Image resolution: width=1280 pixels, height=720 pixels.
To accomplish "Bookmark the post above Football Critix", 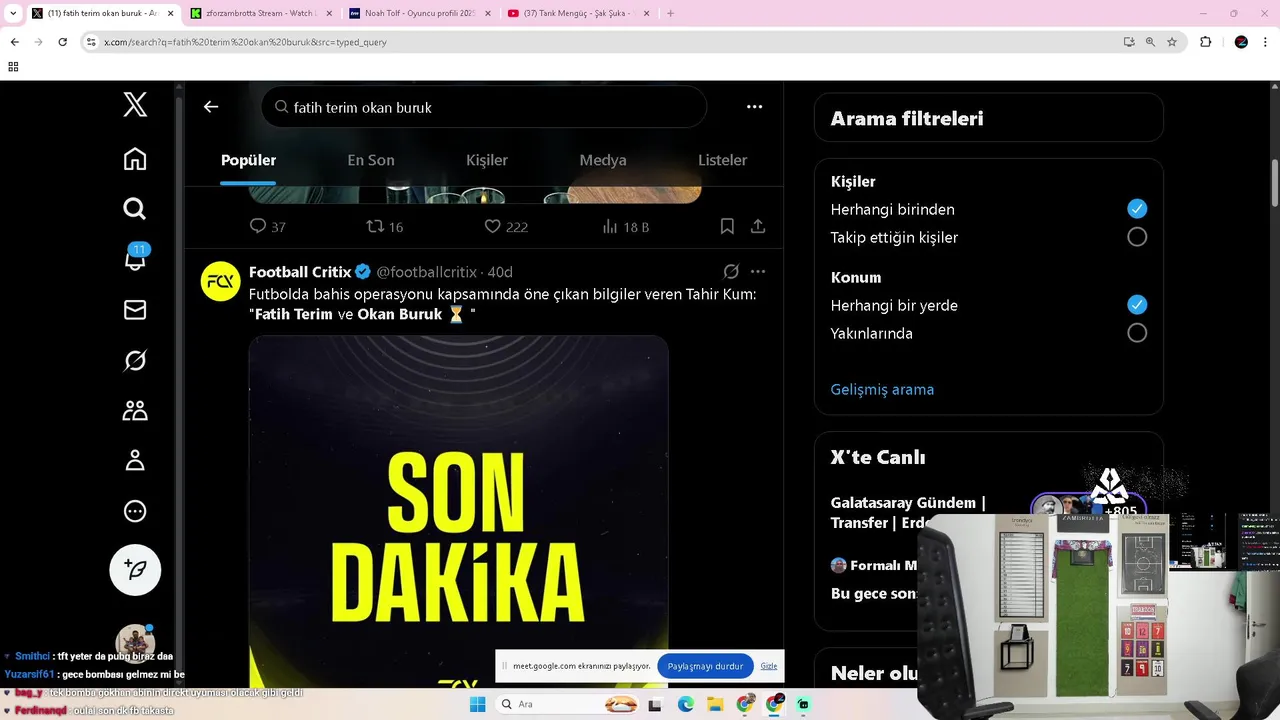I will tap(727, 227).
